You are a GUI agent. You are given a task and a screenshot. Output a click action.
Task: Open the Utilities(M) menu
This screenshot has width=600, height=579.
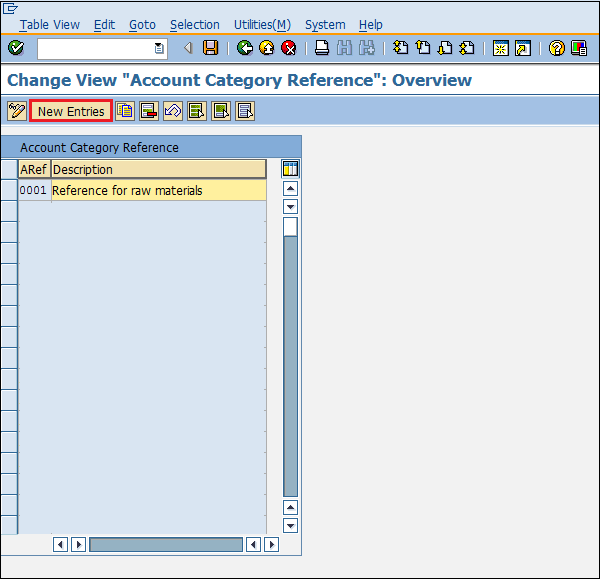(262, 25)
